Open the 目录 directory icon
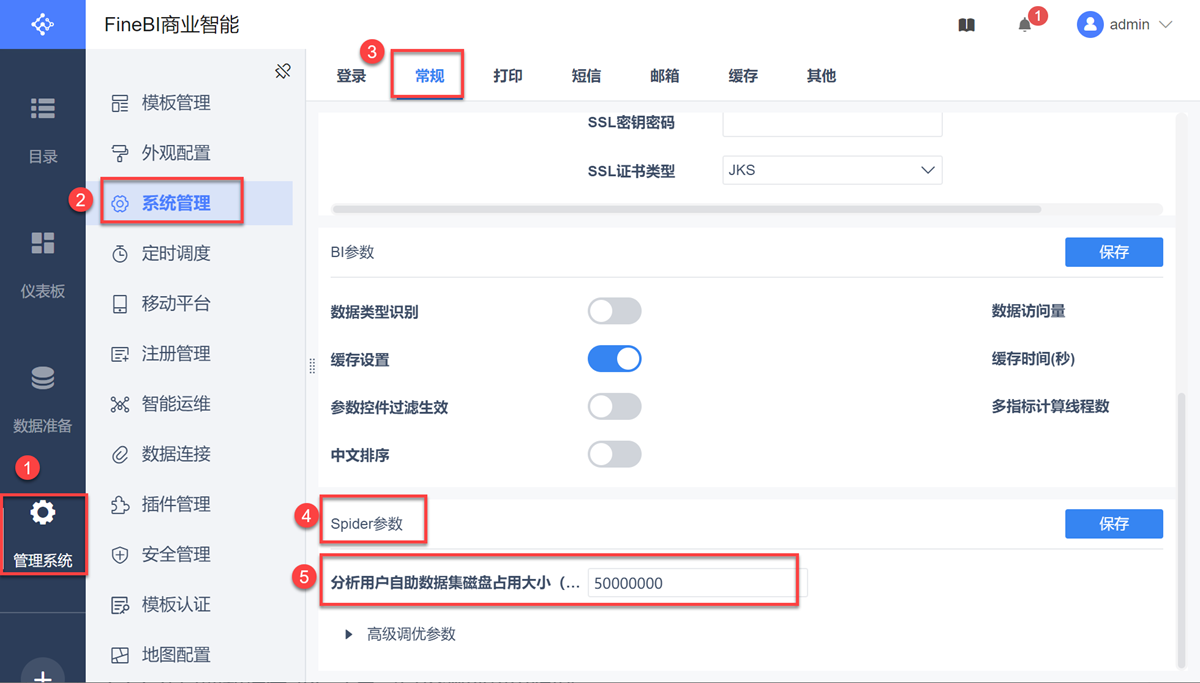 click(x=43, y=108)
